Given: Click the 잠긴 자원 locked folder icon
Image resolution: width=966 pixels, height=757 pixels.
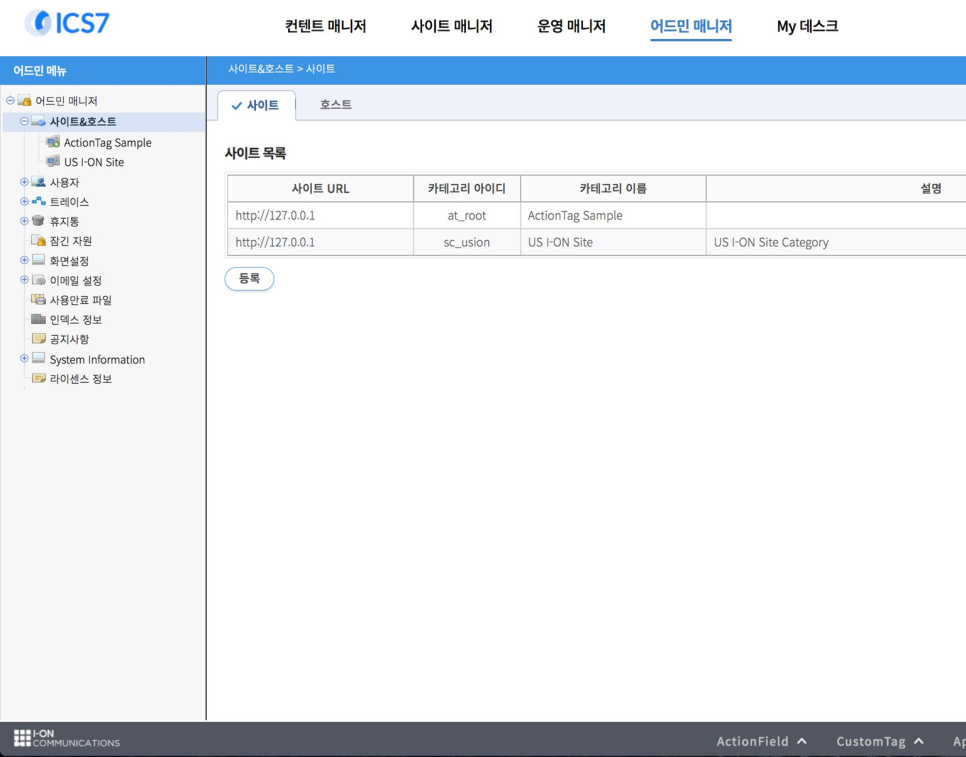Looking at the screenshot, I should point(38,241).
